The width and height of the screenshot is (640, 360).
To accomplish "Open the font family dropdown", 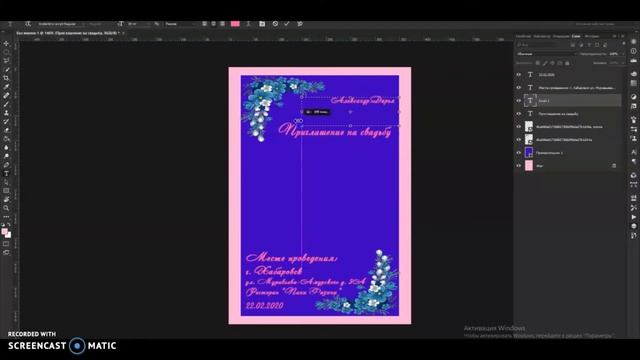I will [x=60, y=24].
